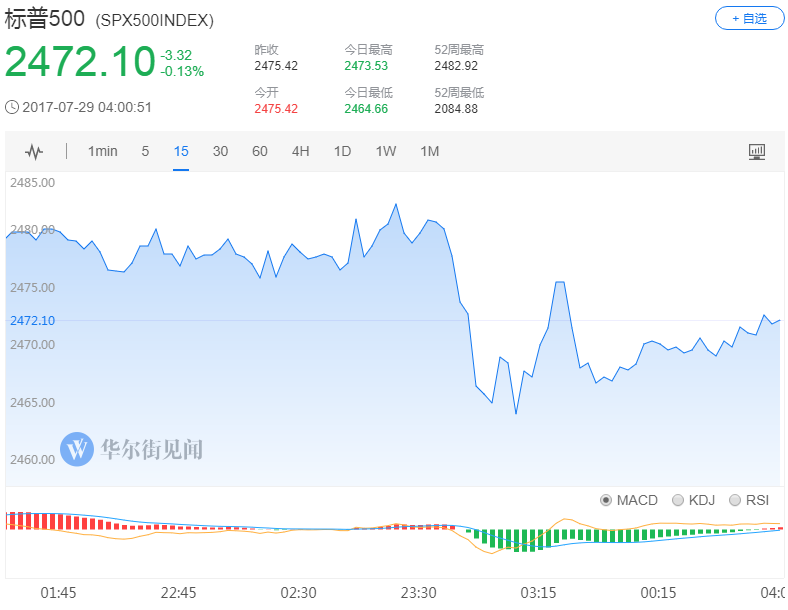Select the 15 minute interval tab

[181, 151]
